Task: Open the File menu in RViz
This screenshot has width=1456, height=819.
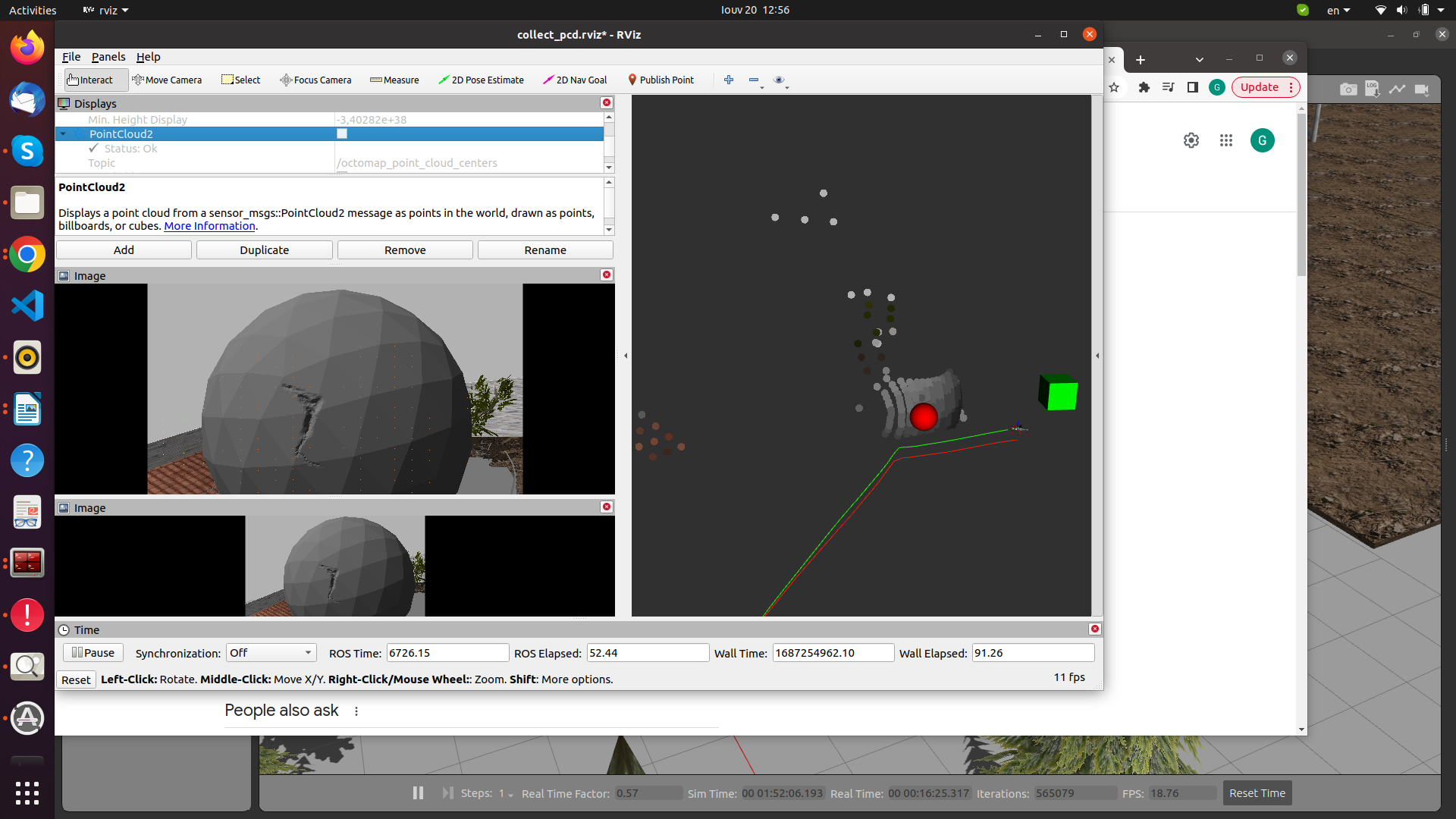Action: pyautogui.click(x=71, y=57)
